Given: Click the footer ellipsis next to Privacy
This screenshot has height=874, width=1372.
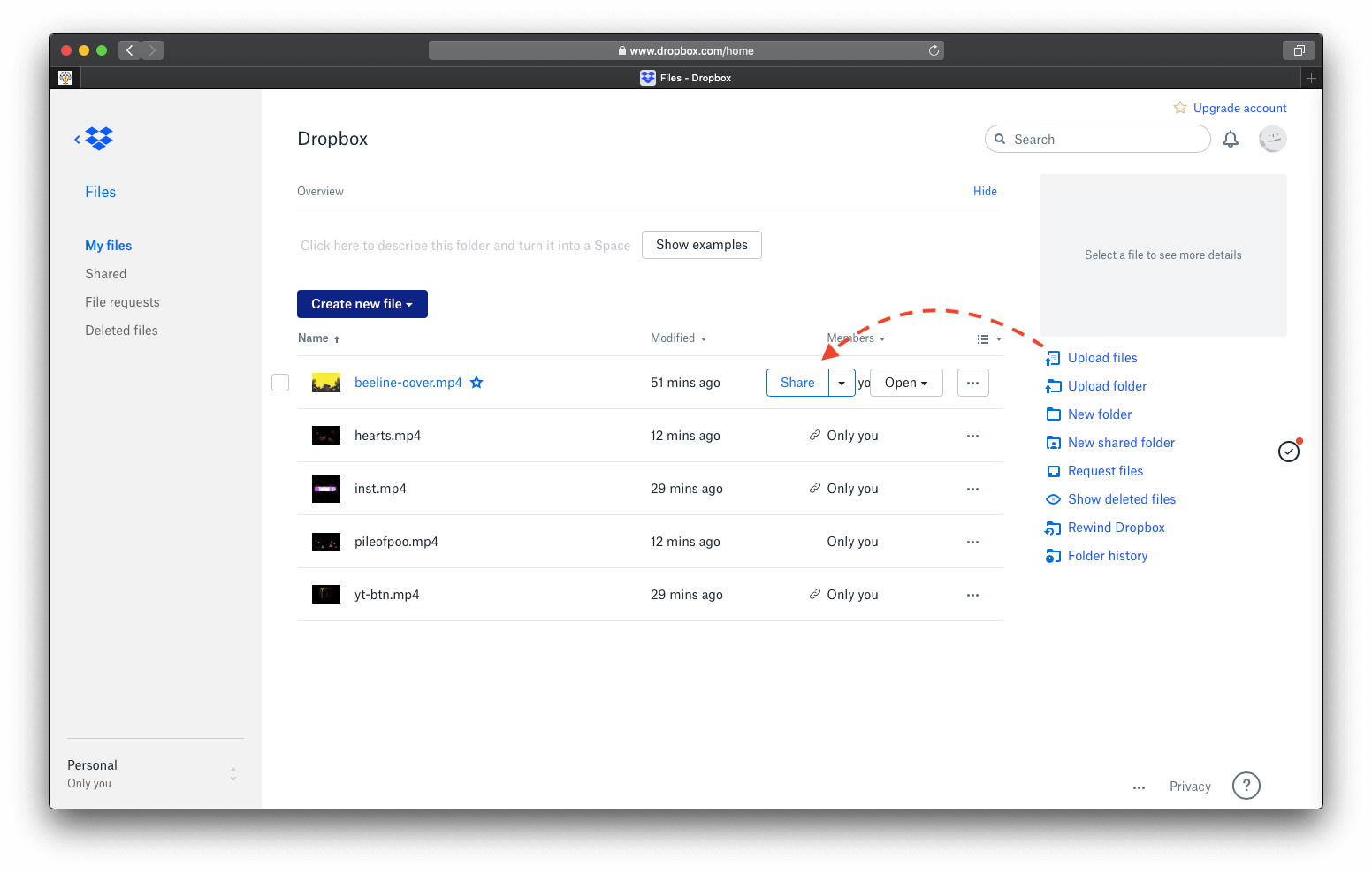Looking at the screenshot, I should pos(1139,787).
